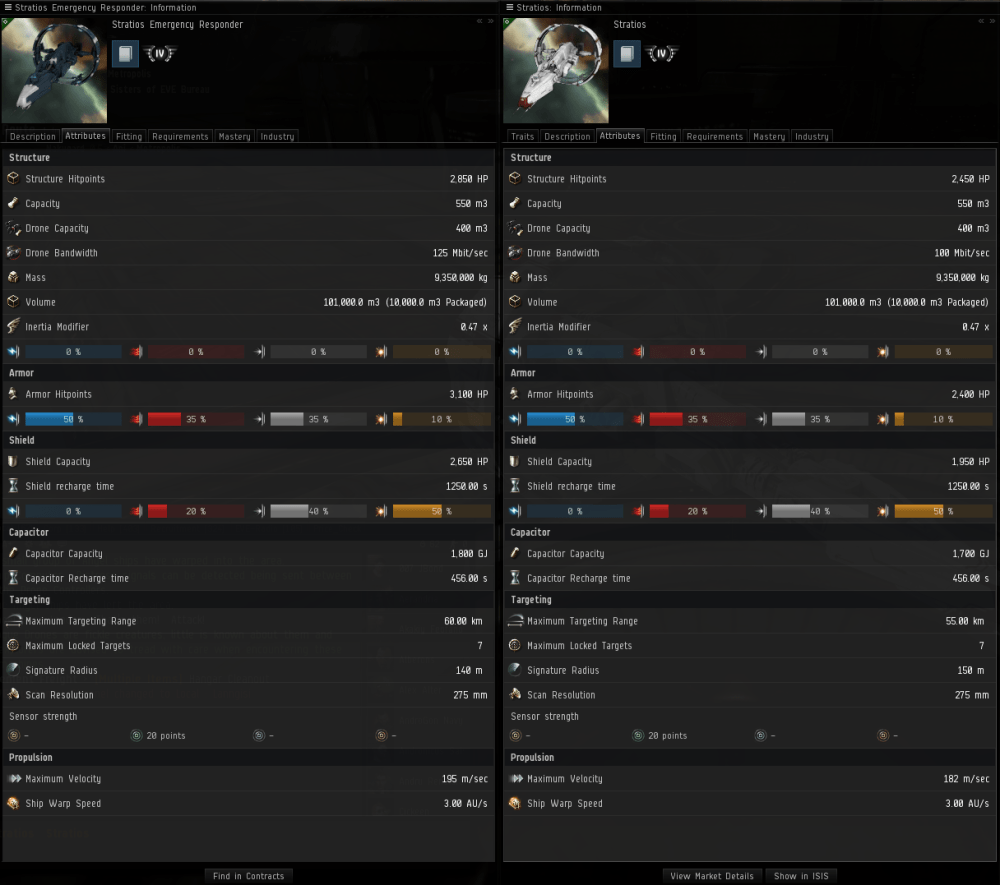Open the Traits tab on the Stratios window

click(522, 136)
